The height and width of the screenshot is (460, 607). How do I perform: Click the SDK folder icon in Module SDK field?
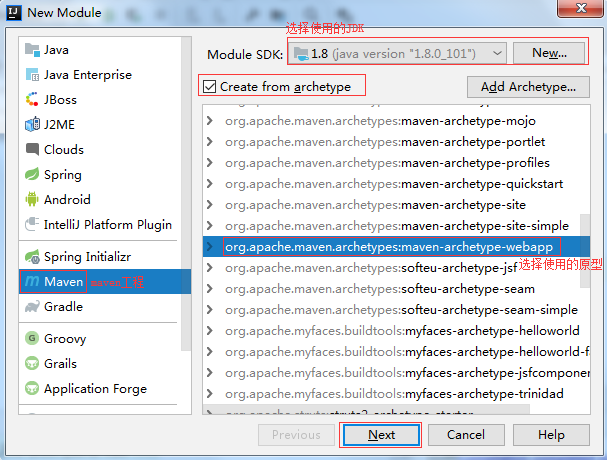coord(301,53)
